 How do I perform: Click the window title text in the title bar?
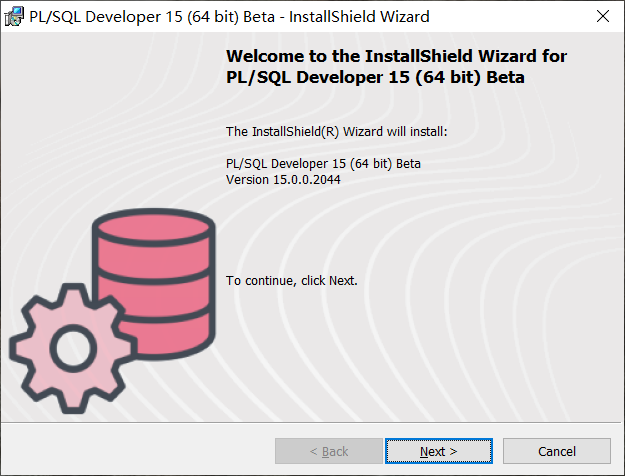pyautogui.click(x=229, y=17)
